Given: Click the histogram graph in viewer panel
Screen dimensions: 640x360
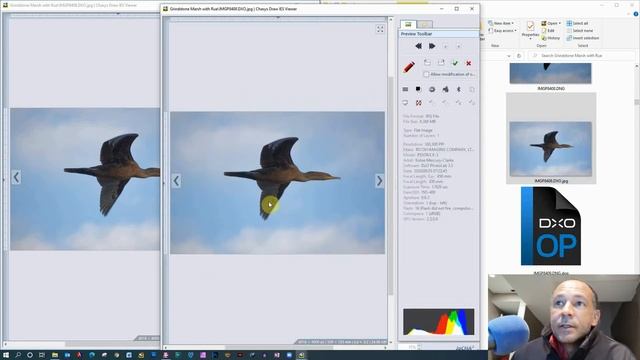Looking at the screenshot, I should (439, 322).
